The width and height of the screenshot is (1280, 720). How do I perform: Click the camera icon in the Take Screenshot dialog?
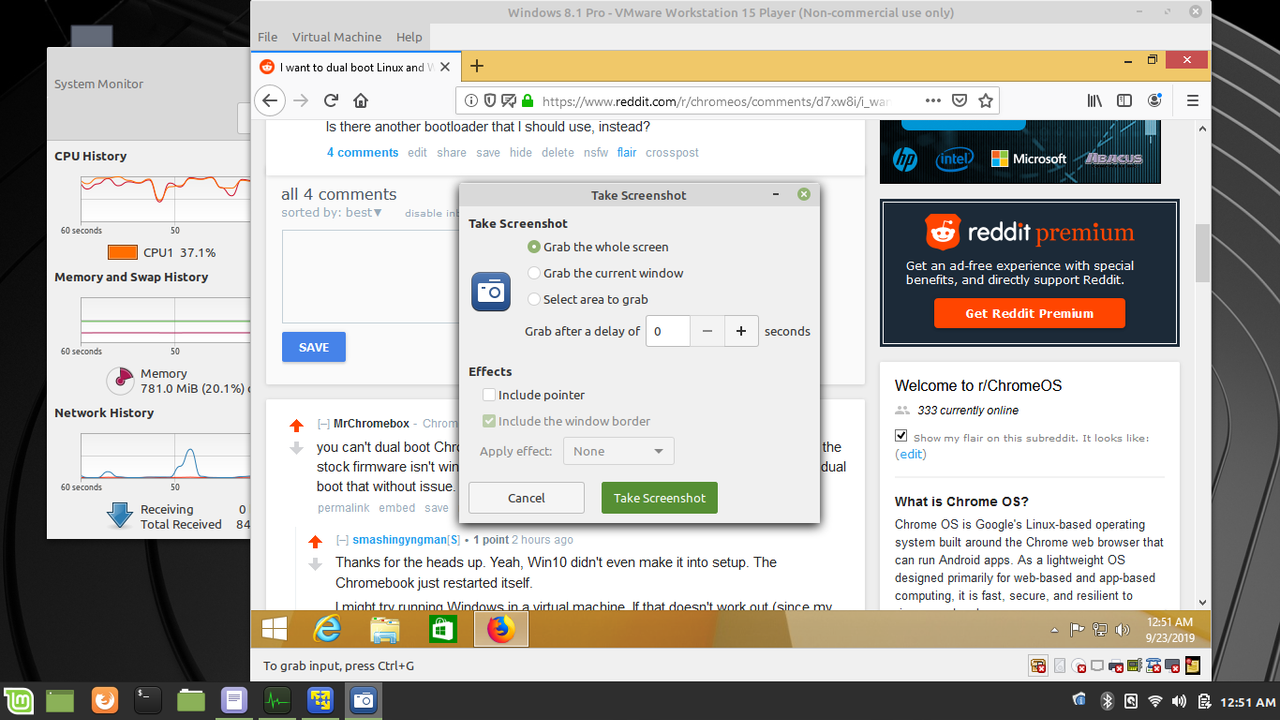point(490,293)
